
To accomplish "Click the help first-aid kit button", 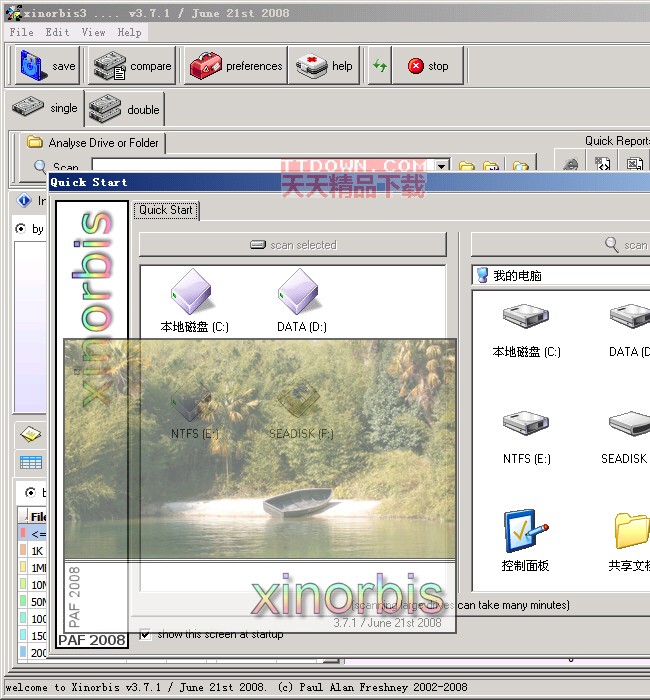I will click(324, 66).
